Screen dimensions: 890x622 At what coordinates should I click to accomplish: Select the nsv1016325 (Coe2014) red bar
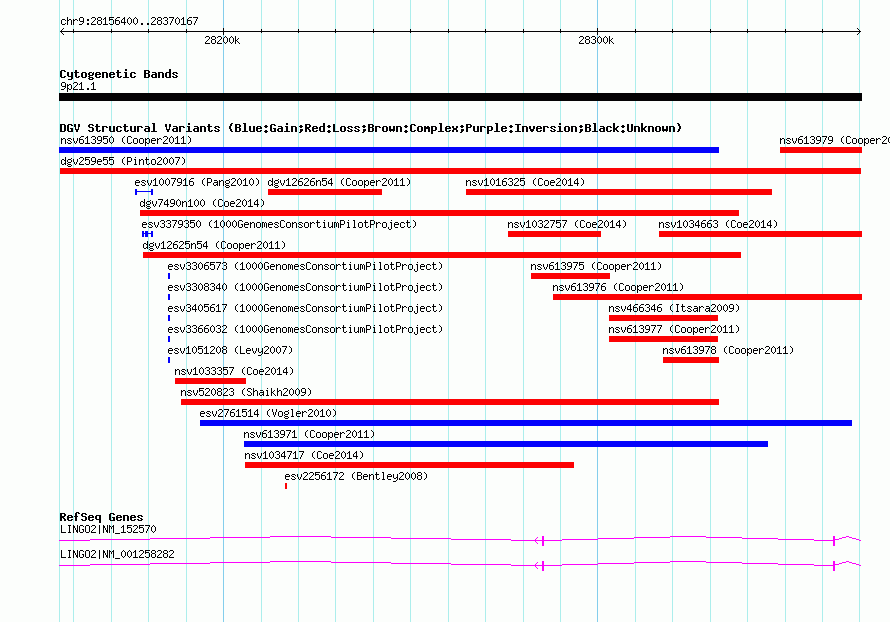[619, 192]
